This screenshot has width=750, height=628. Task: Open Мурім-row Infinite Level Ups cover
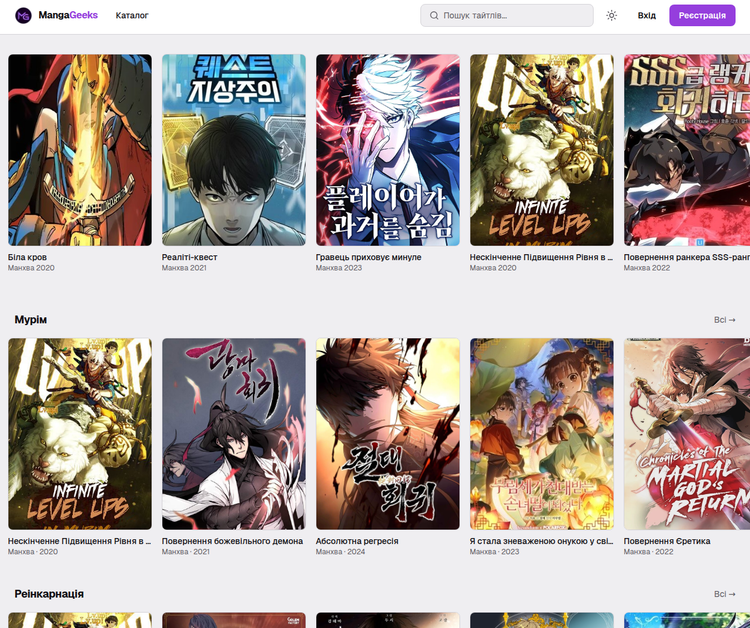pos(80,434)
